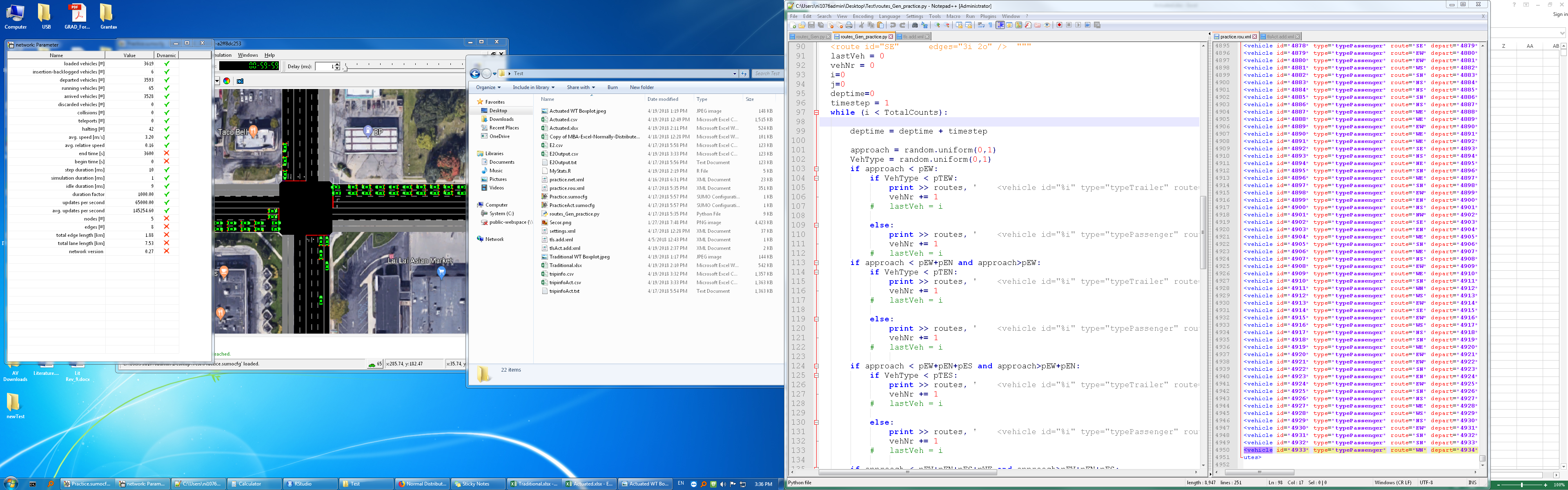Open Include in library dropdown
Screen dimensions: 1568x490
pyautogui.click(x=533, y=87)
